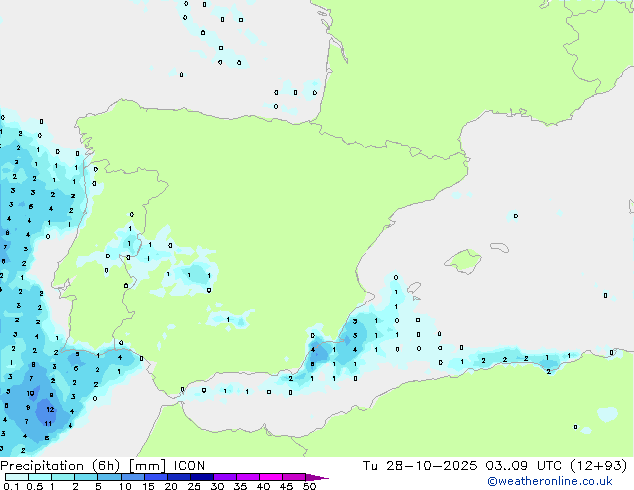Click the '12' precipitation value on the map

pos(50,410)
